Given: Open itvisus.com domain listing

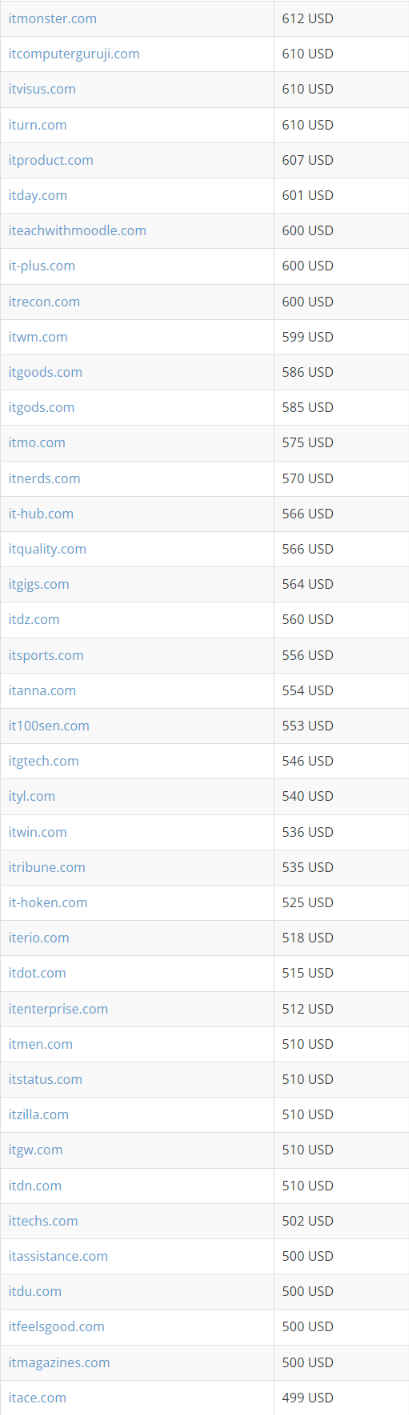Looking at the screenshot, I should point(42,89).
